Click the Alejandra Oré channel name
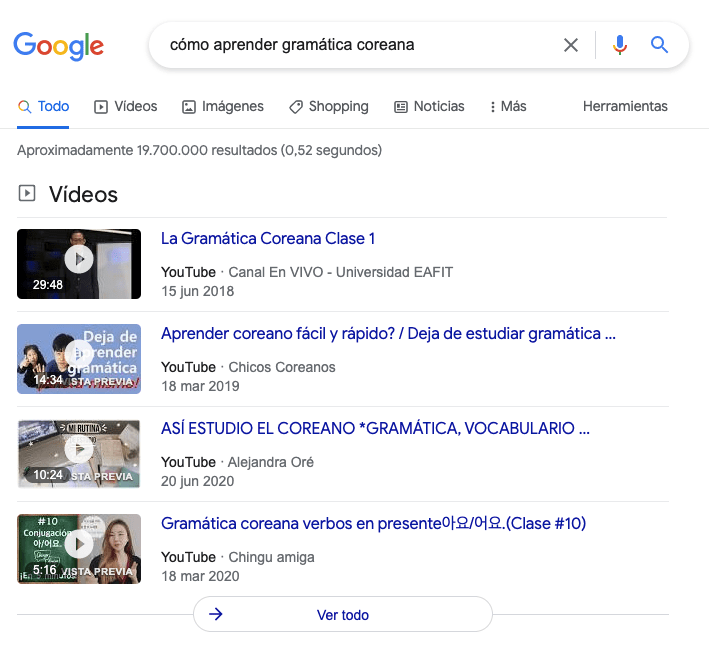This screenshot has width=709, height=656. (x=270, y=462)
